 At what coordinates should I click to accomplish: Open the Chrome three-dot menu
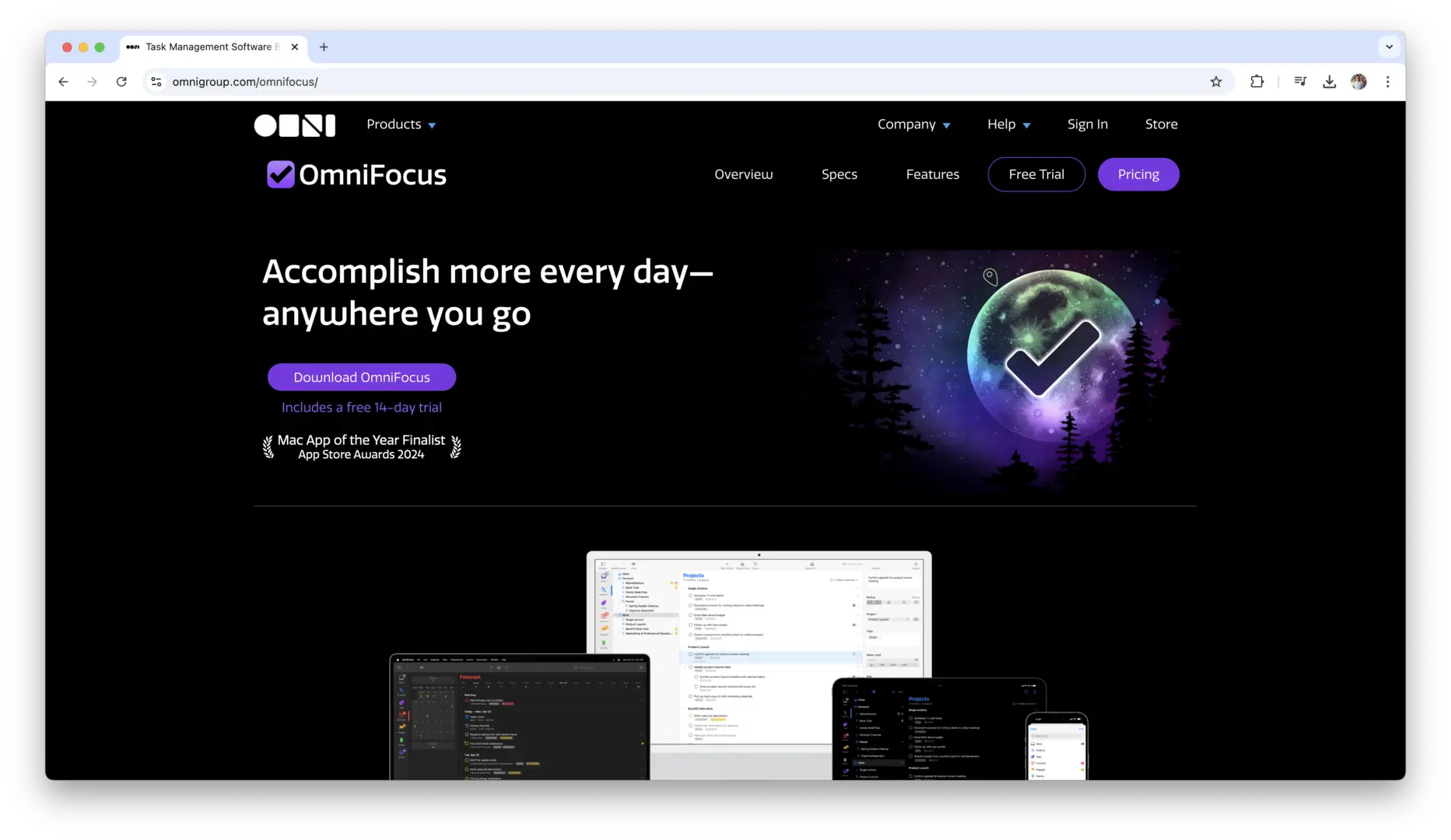point(1388,82)
